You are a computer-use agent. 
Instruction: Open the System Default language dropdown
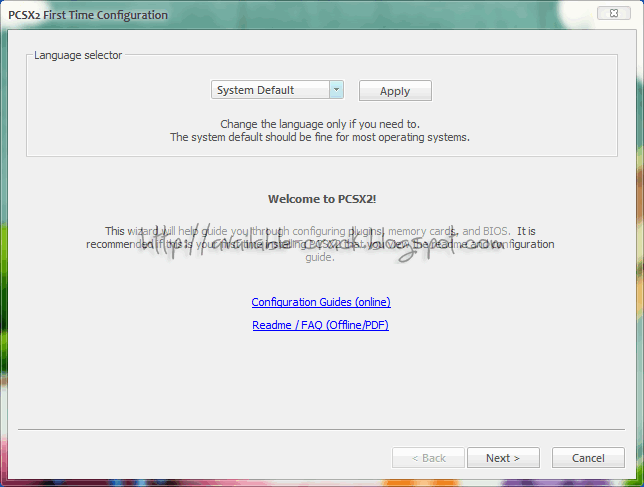pos(277,90)
